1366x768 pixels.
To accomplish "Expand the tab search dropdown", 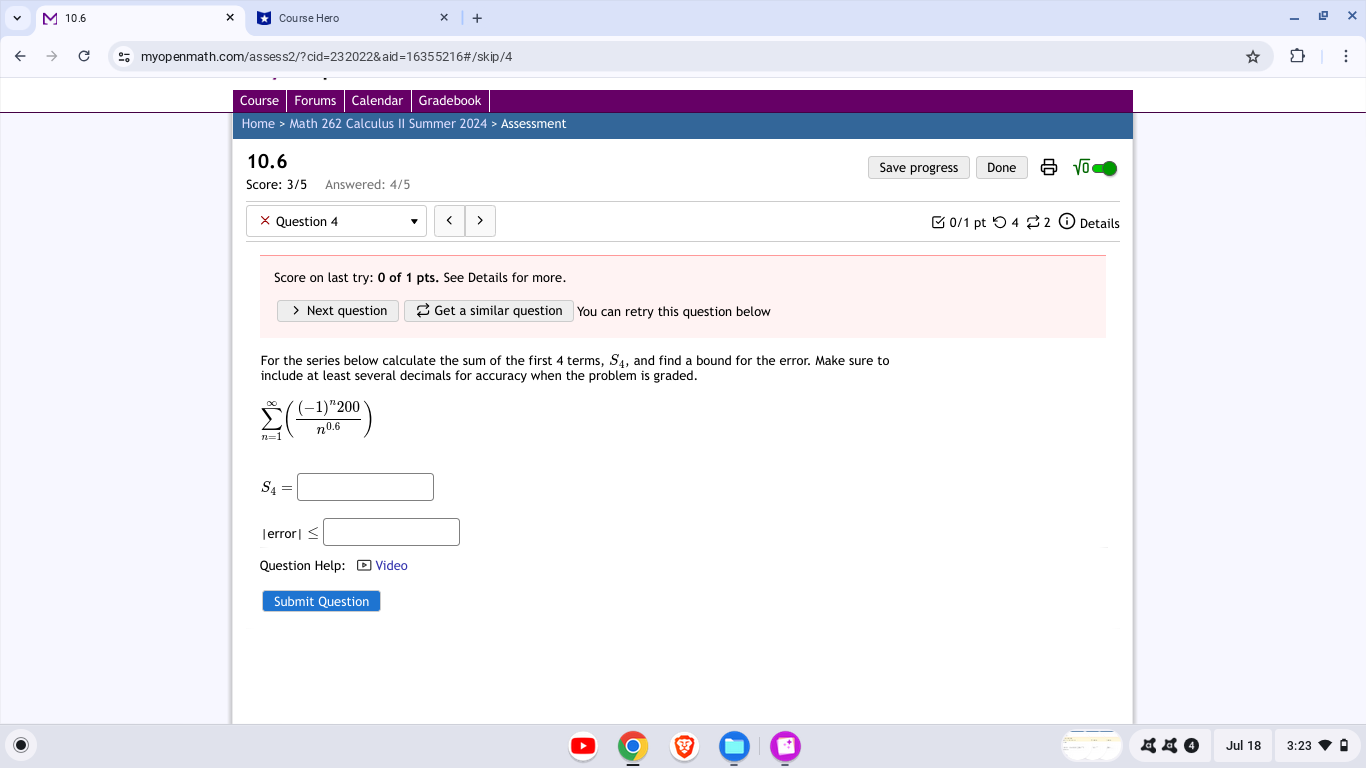I will pos(17,18).
